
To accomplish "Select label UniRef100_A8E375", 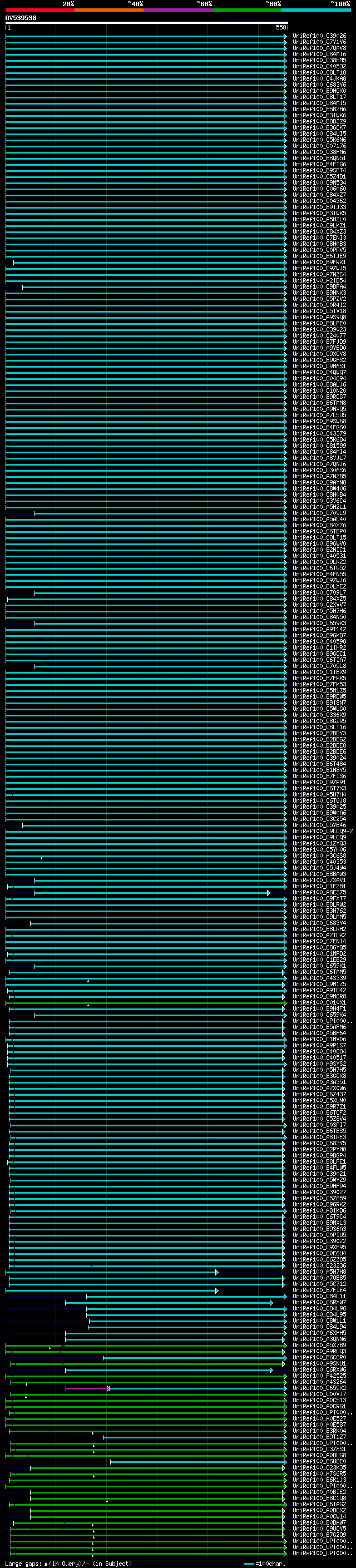I will point(319,893).
